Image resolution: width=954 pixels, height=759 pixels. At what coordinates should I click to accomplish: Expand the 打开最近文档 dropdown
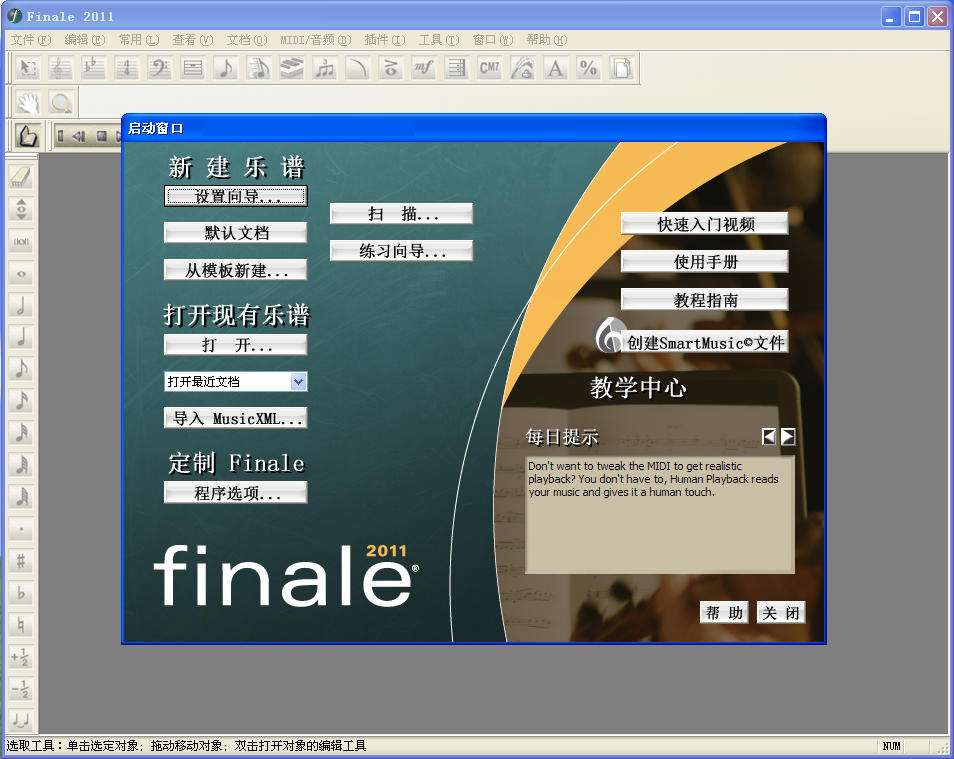pos(298,382)
